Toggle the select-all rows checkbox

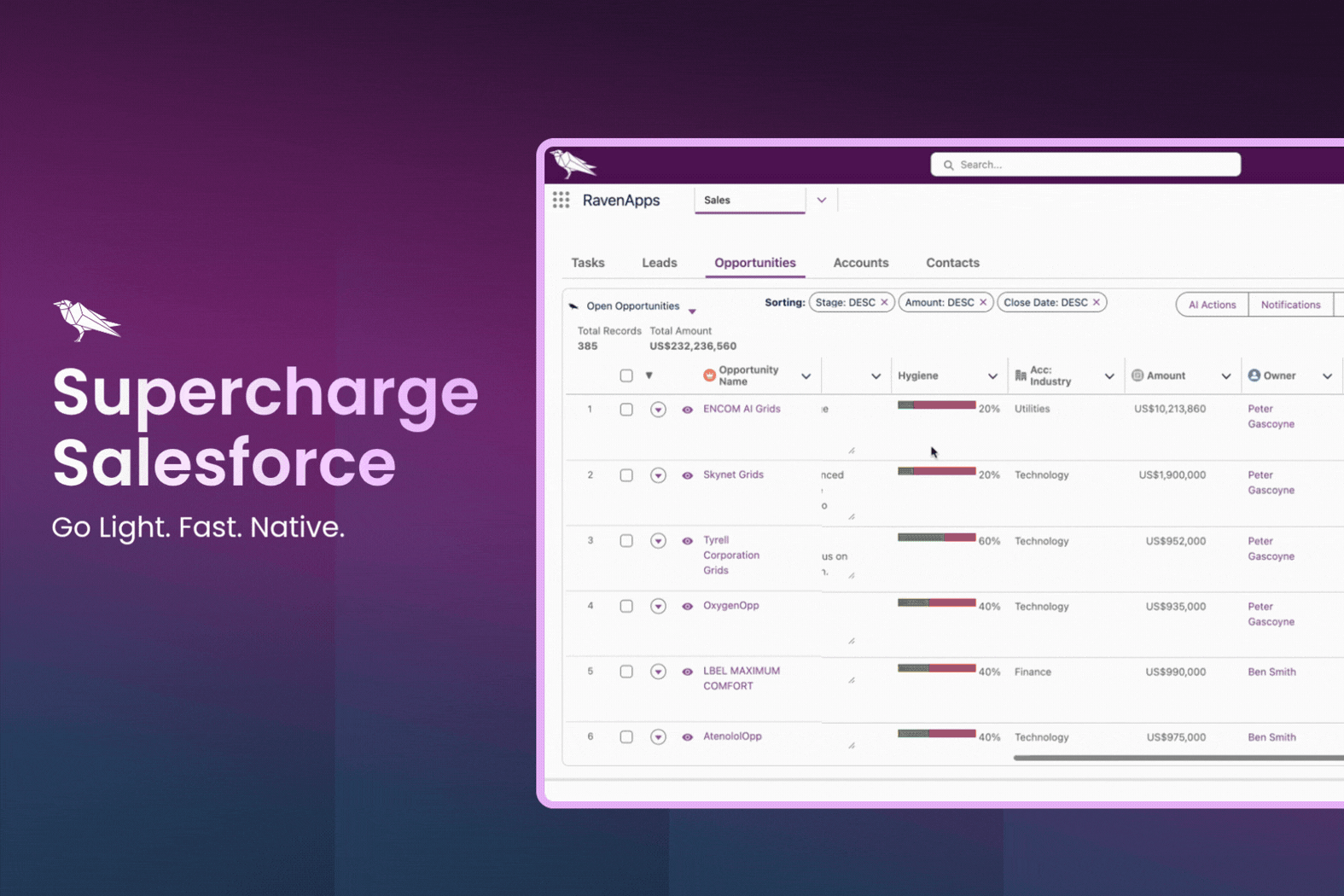[626, 375]
